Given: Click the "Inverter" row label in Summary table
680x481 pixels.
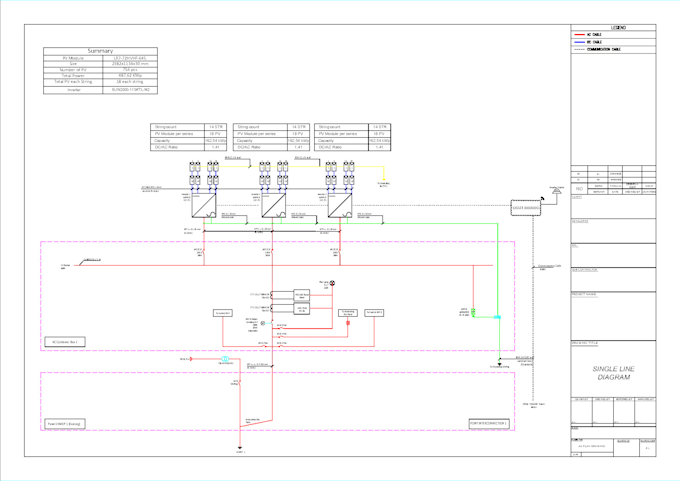Looking at the screenshot, I should [x=74, y=90].
